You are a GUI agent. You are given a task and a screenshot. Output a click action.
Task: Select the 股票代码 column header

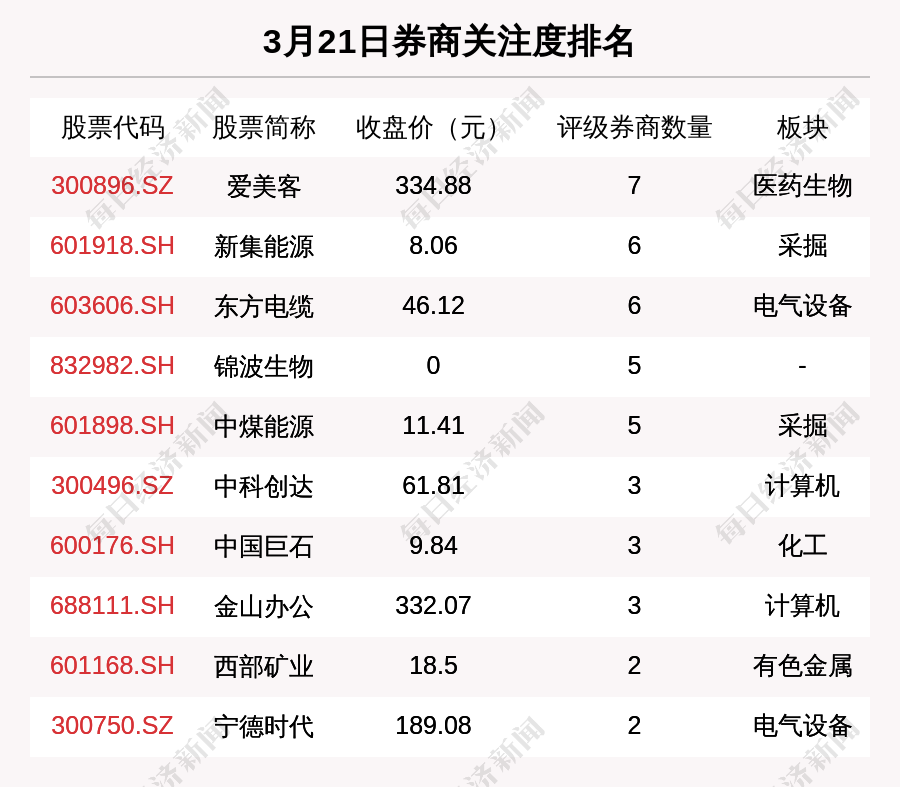click(x=112, y=127)
